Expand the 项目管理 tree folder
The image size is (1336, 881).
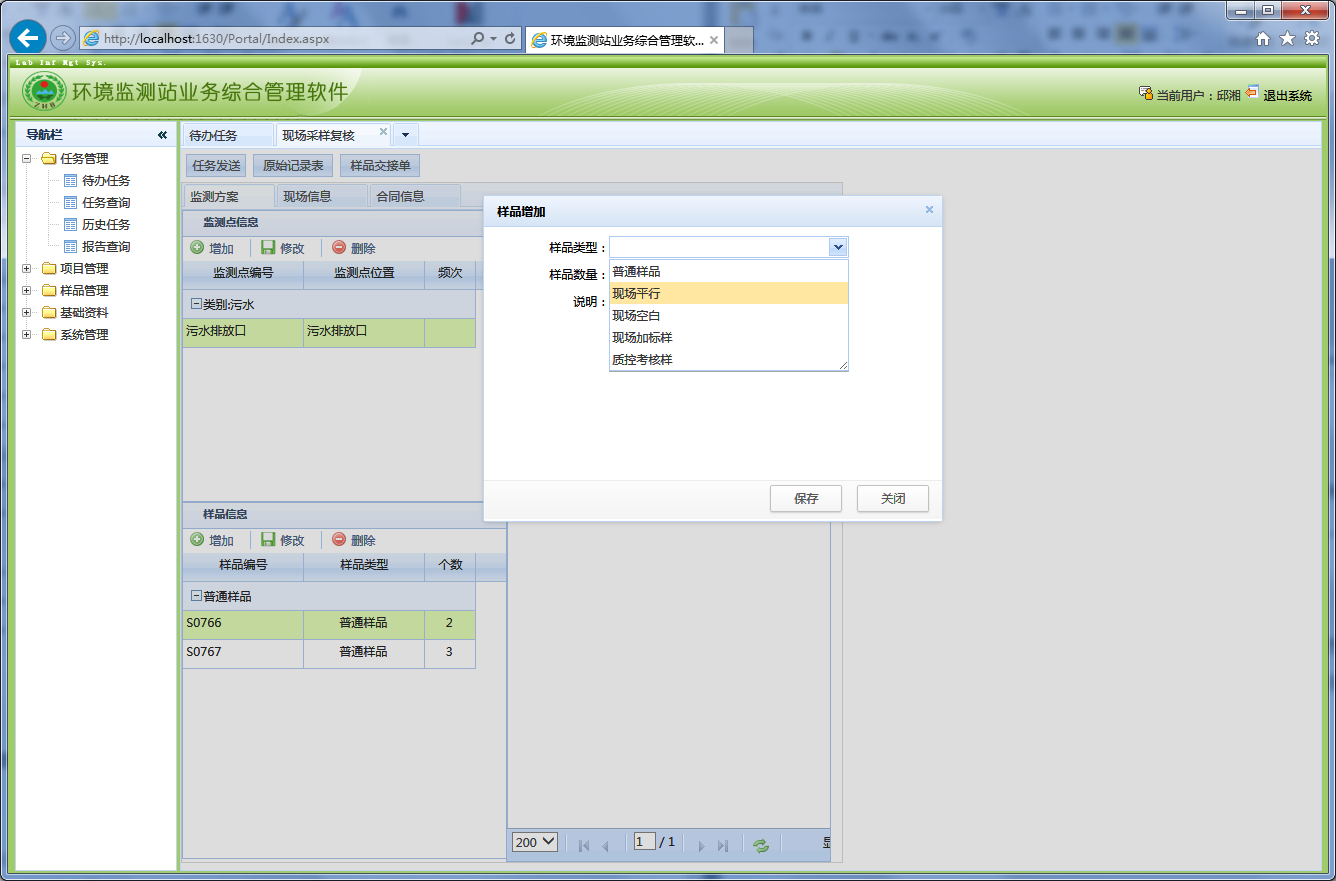[27, 269]
